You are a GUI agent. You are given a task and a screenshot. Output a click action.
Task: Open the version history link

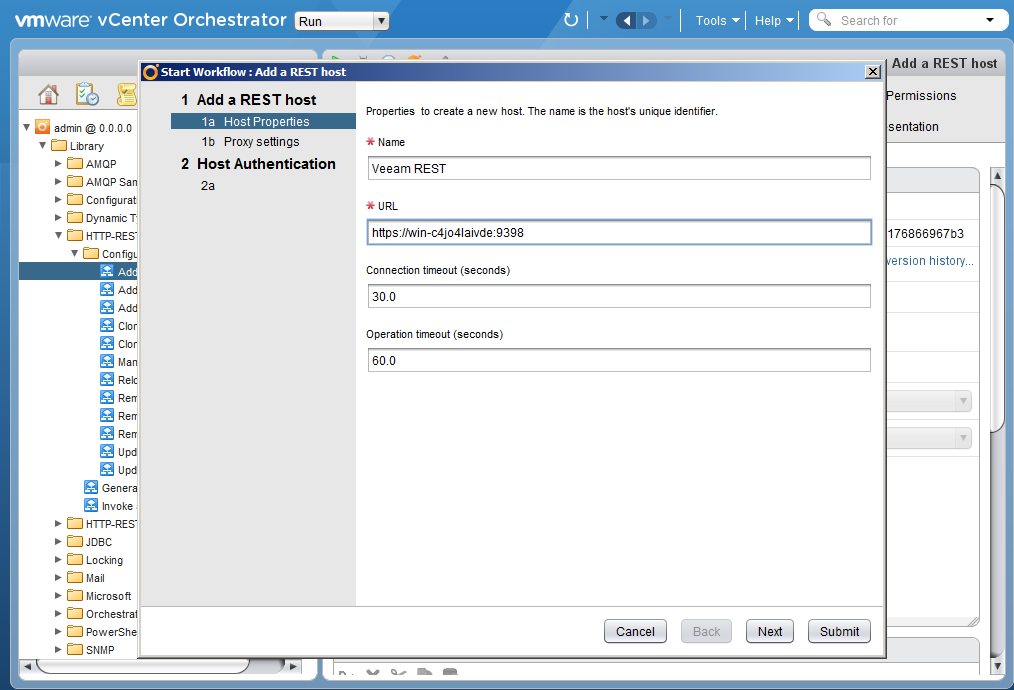click(930, 261)
